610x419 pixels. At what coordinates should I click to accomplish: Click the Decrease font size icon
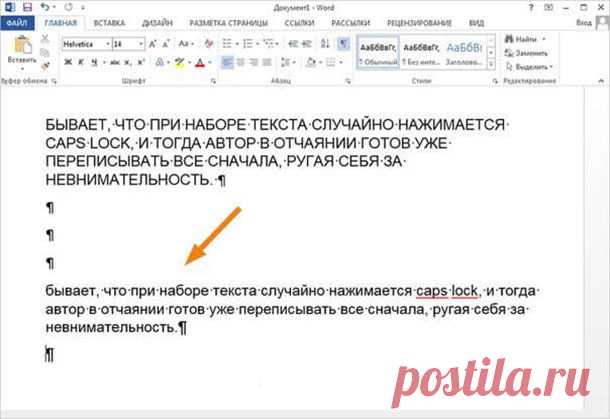[x=166, y=44]
